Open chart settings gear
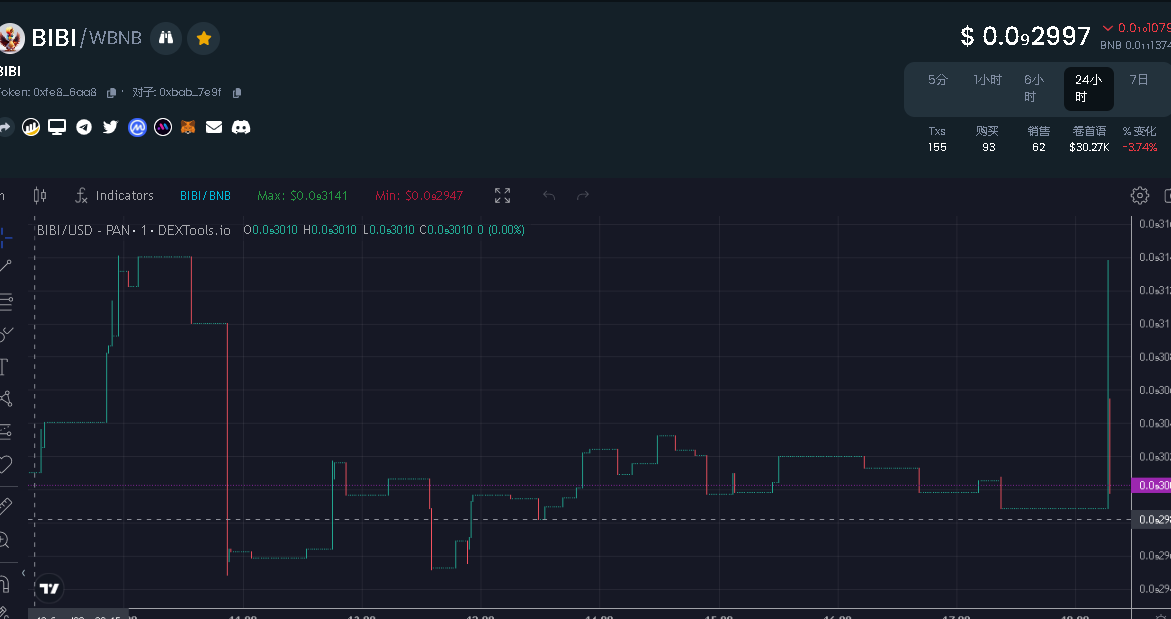1171x619 pixels. coord(1140,196)
